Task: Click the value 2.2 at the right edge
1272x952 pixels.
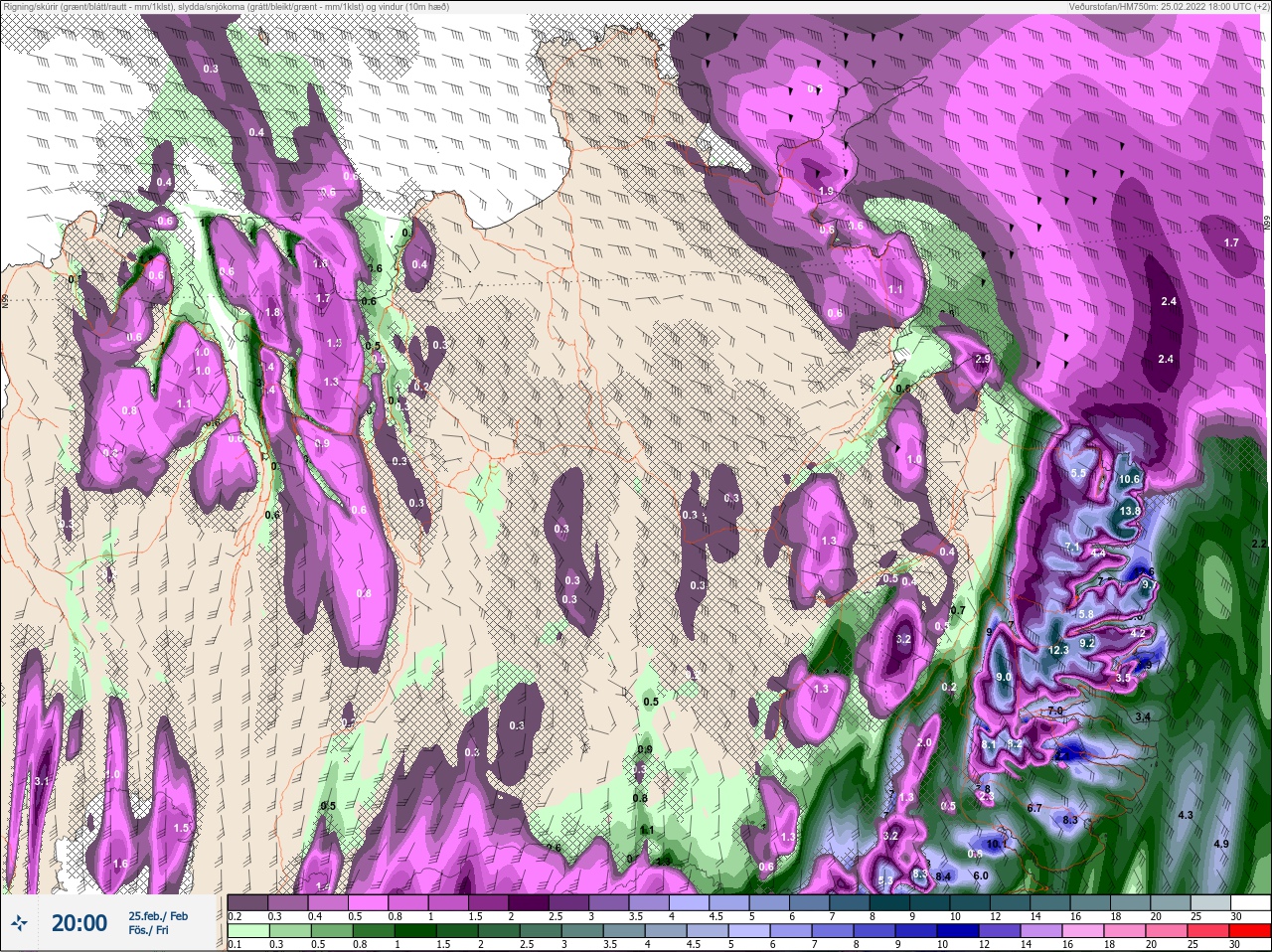Action: (1259, 544)
